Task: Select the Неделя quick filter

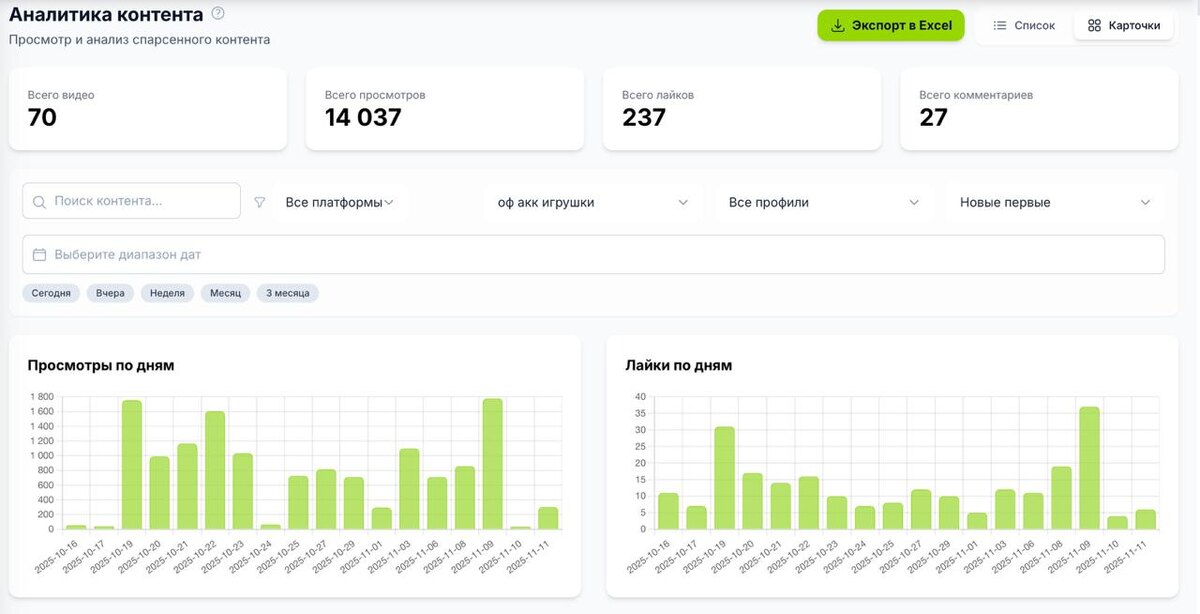Action: [x=167, y=294]
